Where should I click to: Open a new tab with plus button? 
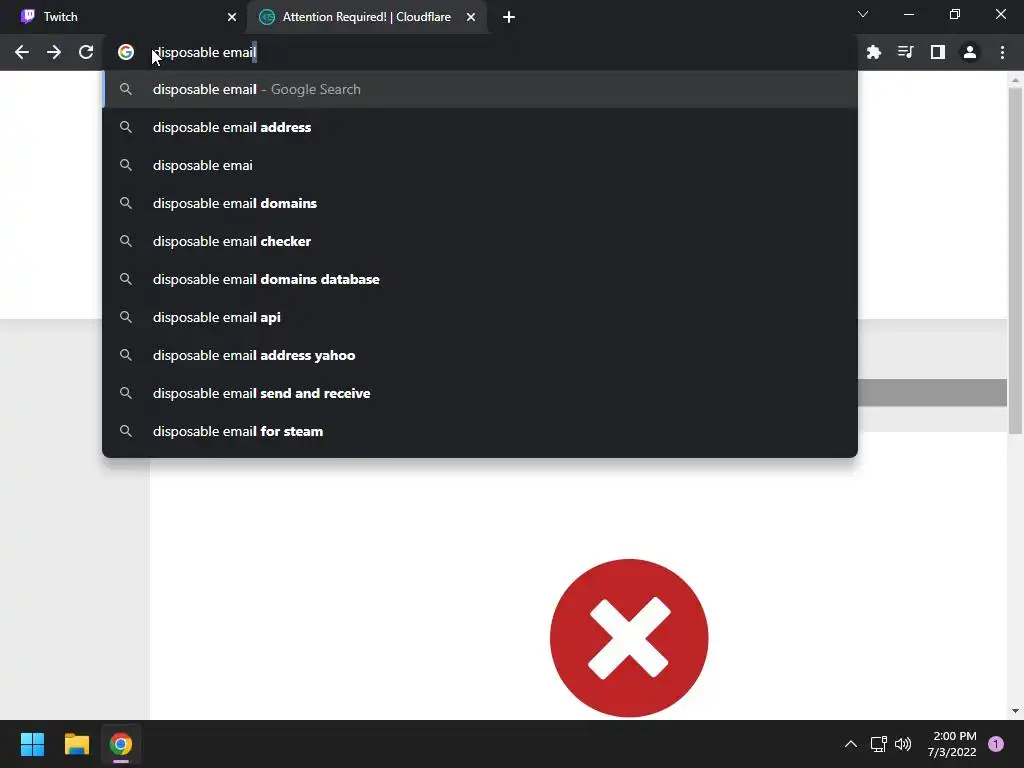[x=509, y=17]
